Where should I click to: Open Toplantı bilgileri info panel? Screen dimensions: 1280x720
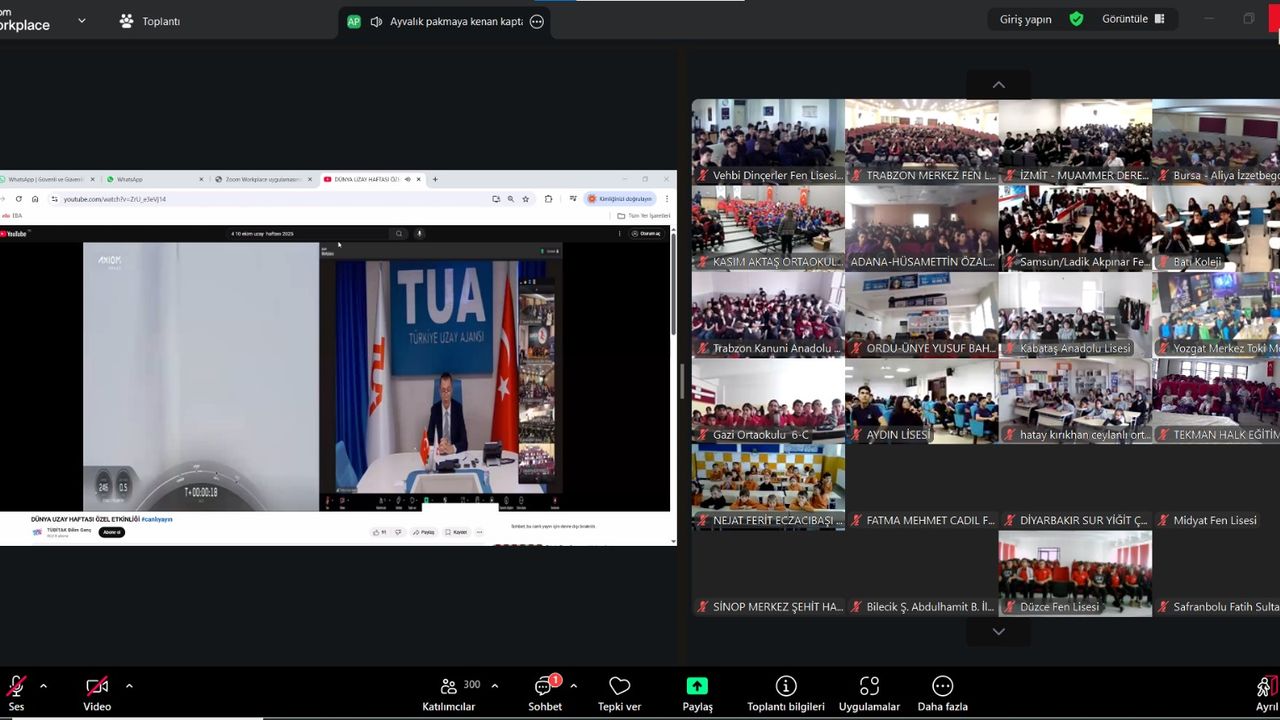(785, 694)
